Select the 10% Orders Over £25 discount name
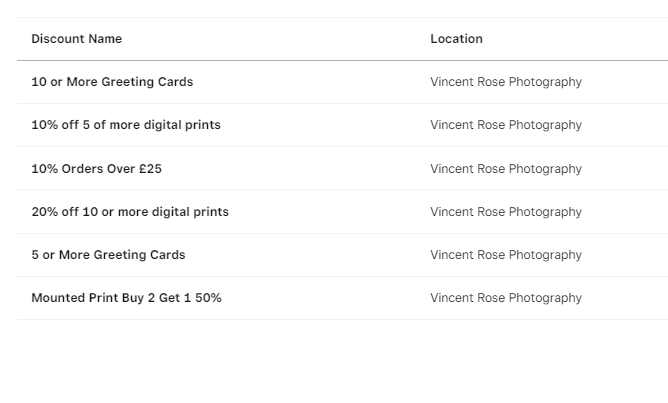668x403 pixels. pyautogui.click(x=96, y=169)
